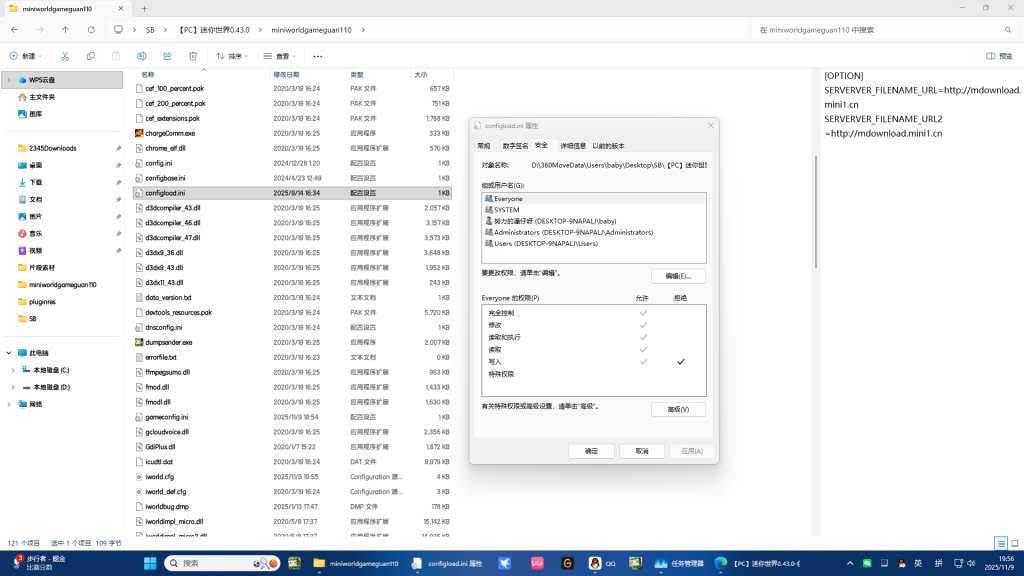Click the 高级(V) button in the dialog

pyautogui.click(x=680, y=408)
